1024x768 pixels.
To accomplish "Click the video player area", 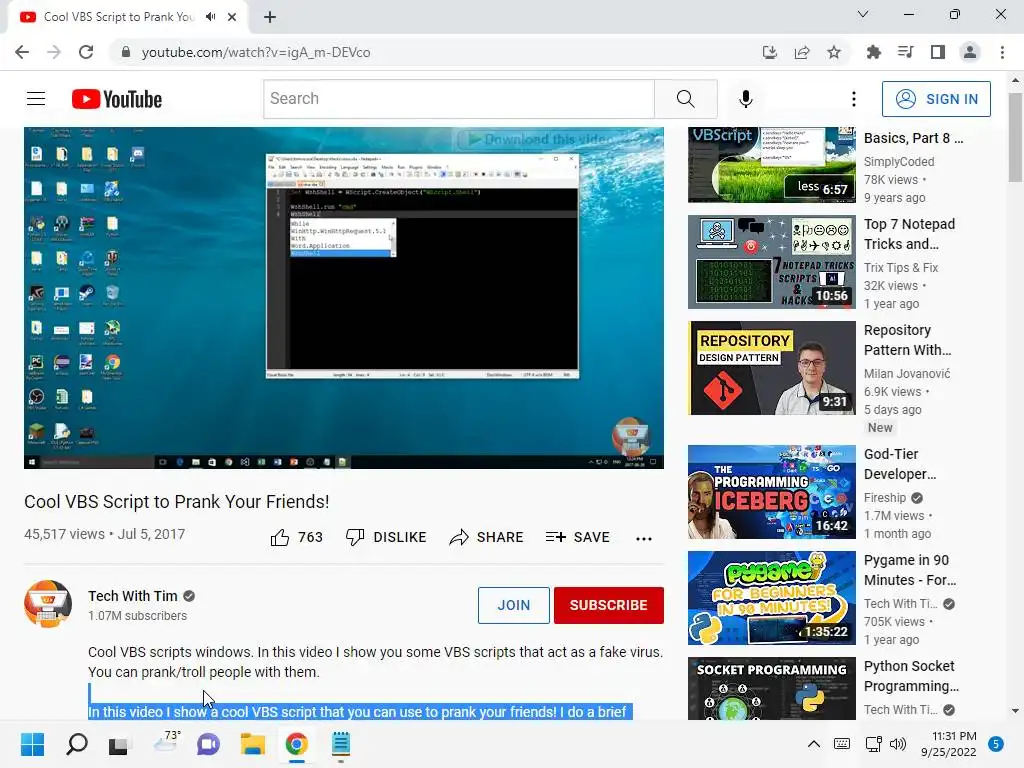I will click(x=344, y=298).
